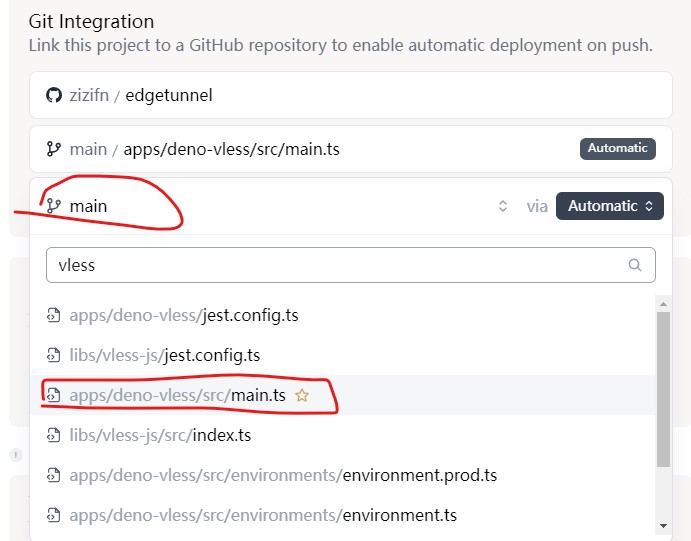This screenshot has height=541, width=691.
Task: Click file icon beside libs/vless-js/jest.config.ts
Action: pos(54,355)
